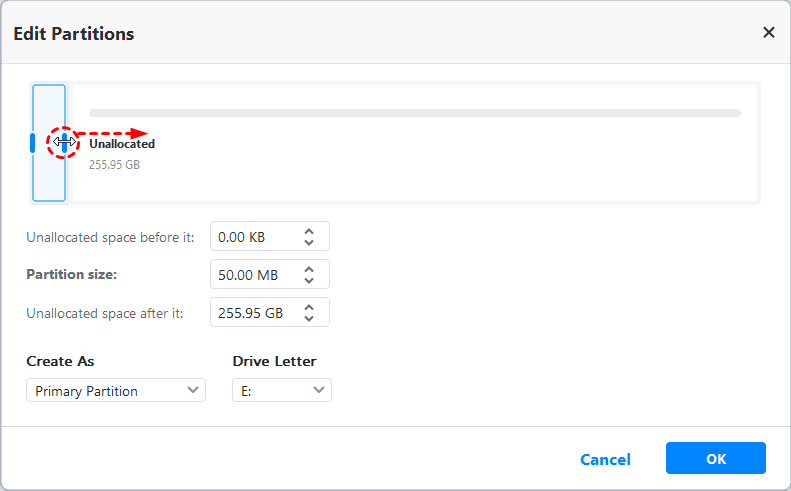Decrease Partition size with down arrow
The image size is (791, 491).
click(x=309, y=281)
